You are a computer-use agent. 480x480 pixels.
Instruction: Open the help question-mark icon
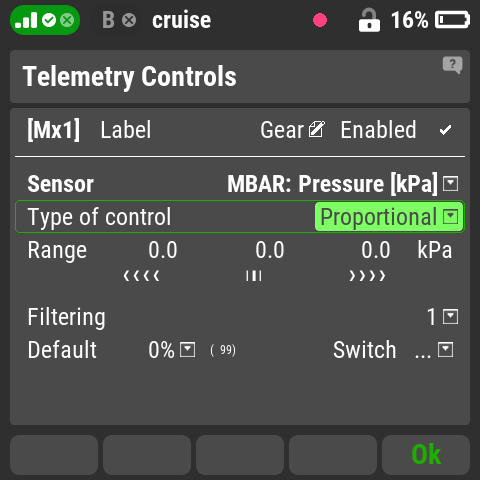[452, 65]
